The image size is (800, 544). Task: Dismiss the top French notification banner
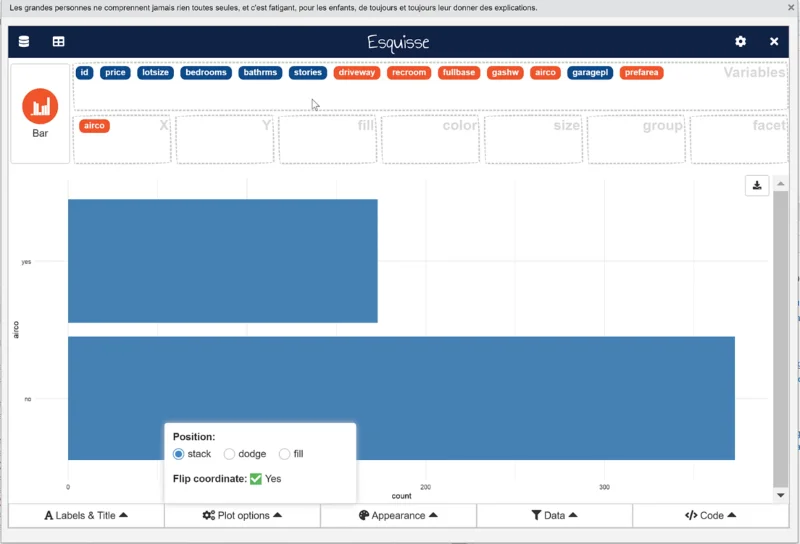point(791,8)
